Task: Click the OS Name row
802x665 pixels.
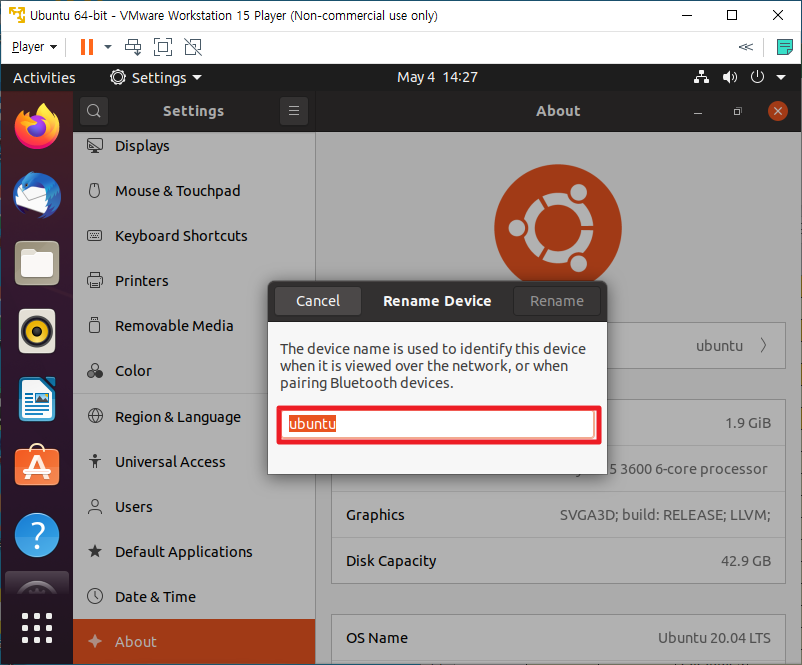Action: click(x=558, y=638)
